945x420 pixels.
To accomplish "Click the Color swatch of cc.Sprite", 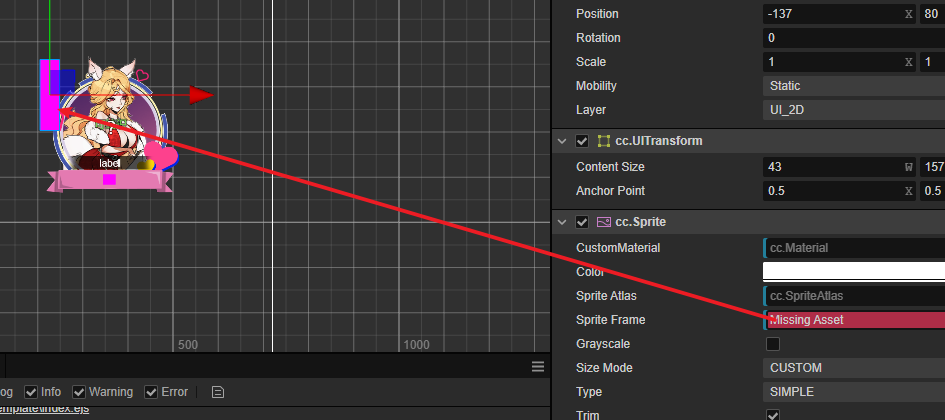I will [853, 271].
